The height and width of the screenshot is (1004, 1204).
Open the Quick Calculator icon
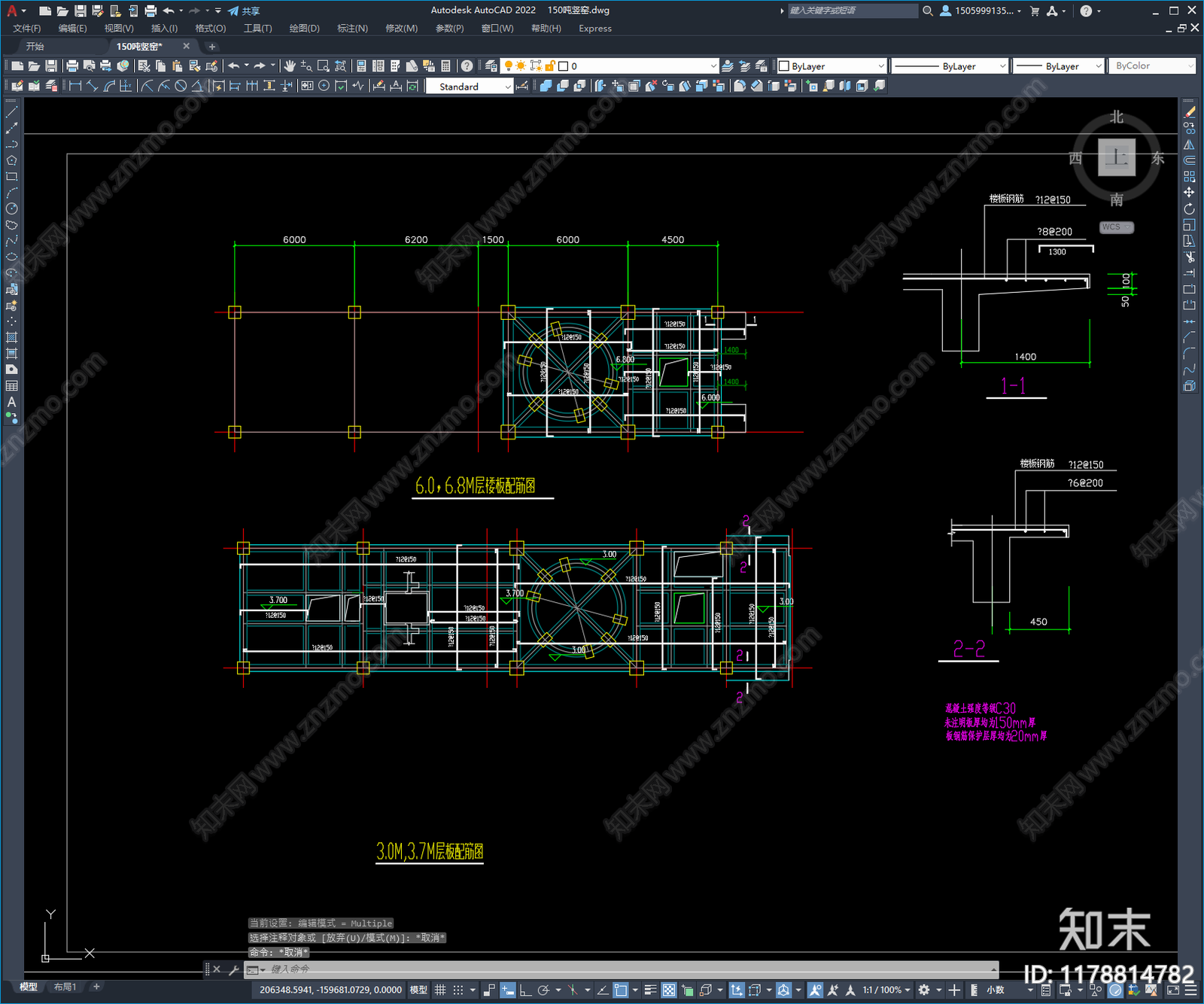click(445, 66)
